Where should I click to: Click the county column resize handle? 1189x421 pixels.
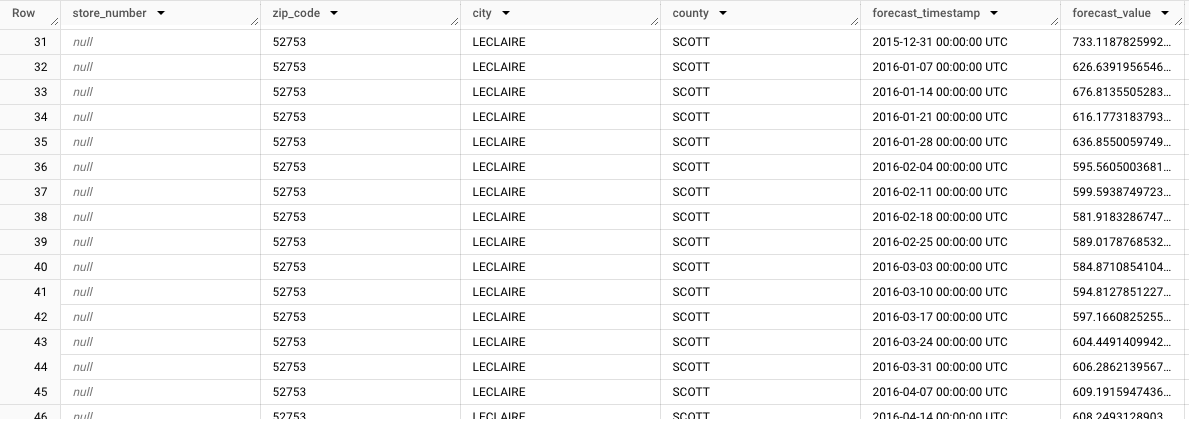point(856,22)
